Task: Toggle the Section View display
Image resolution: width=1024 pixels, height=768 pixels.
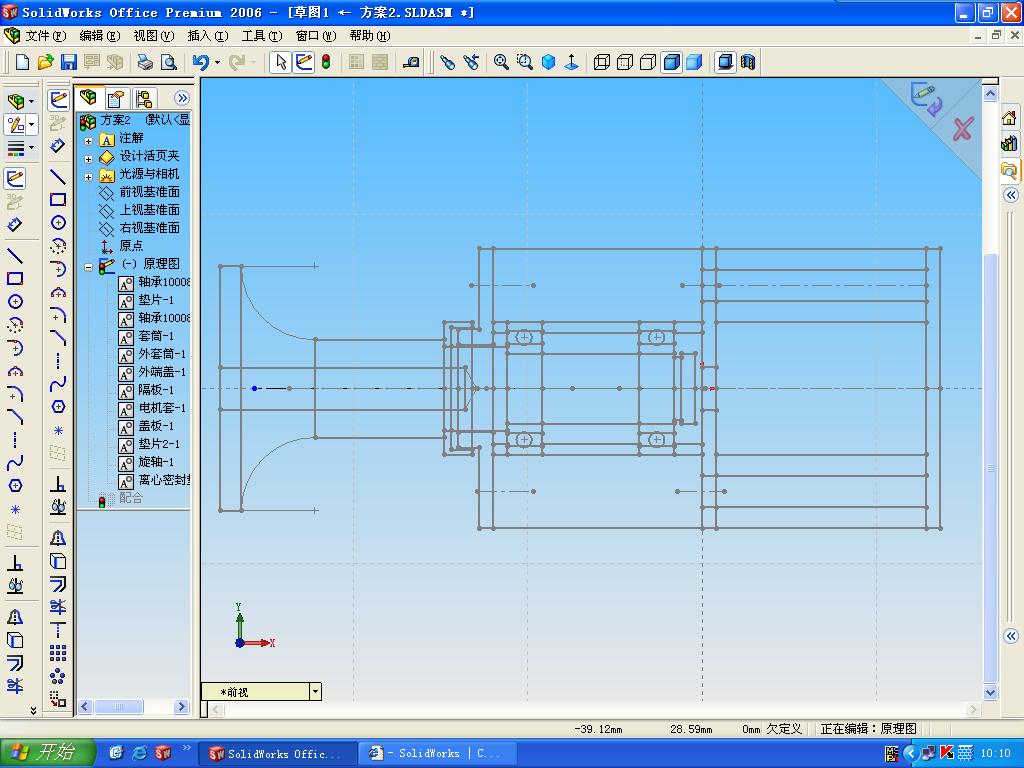Action: click(x=748, y=62)
